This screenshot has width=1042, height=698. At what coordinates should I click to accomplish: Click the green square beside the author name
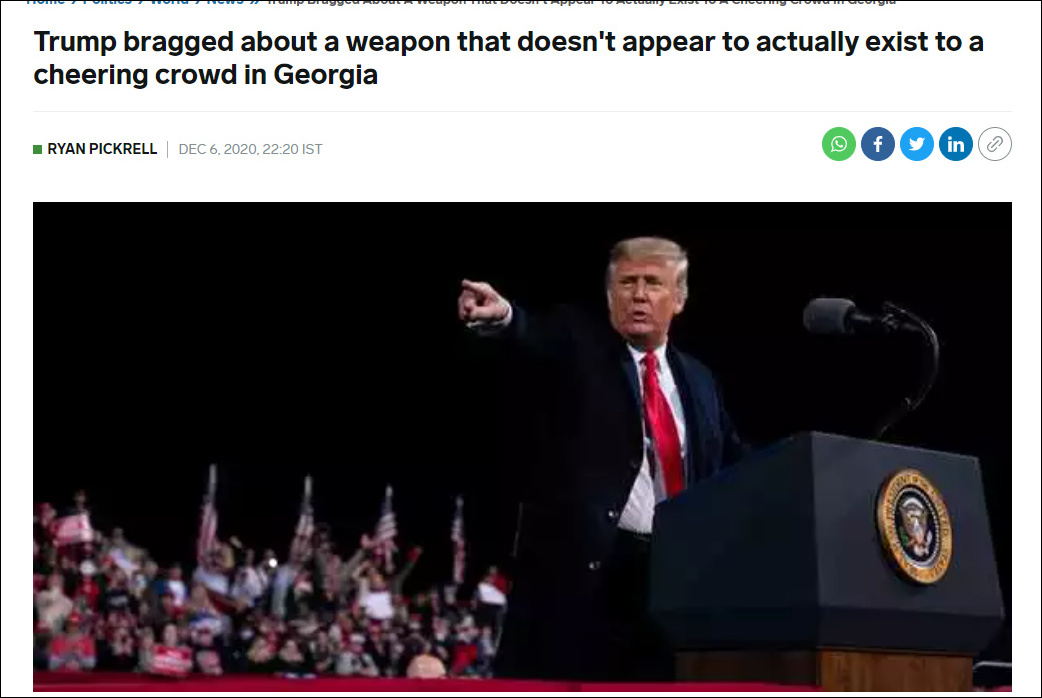point(38,149)
